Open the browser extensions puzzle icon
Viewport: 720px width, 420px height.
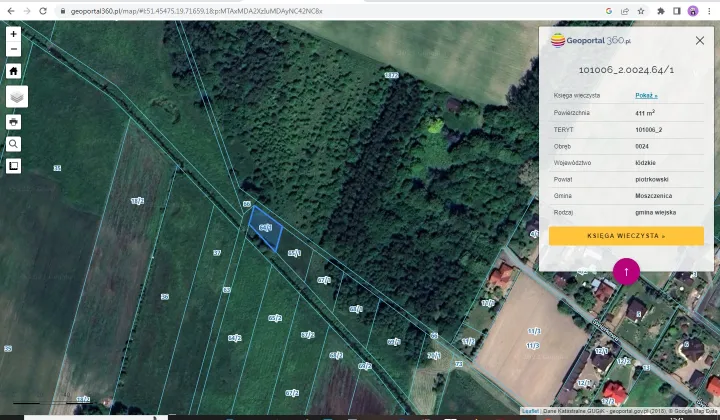pyautogui.click(x=661, y=11)
